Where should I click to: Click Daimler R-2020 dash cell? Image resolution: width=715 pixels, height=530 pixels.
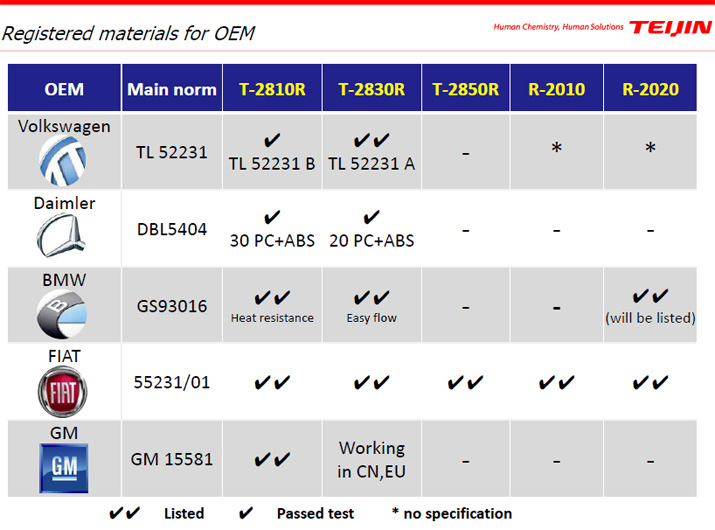click(x=650, y=230)
